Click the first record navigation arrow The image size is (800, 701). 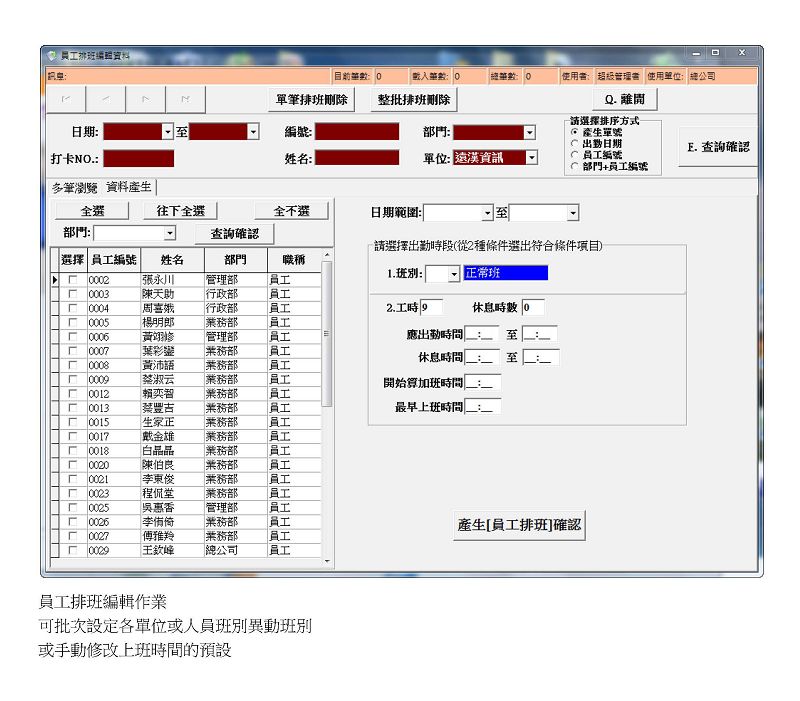click(66, 99)
